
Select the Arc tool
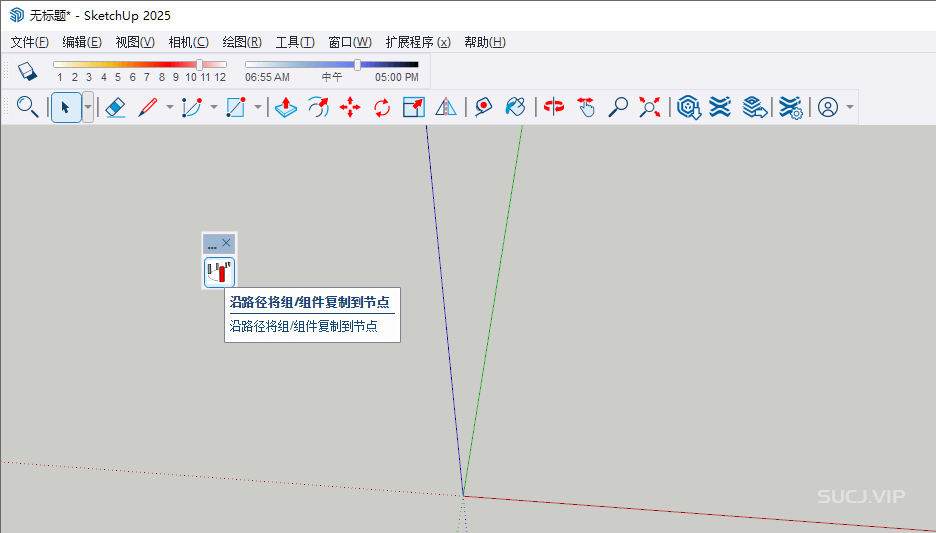(192, 107)
